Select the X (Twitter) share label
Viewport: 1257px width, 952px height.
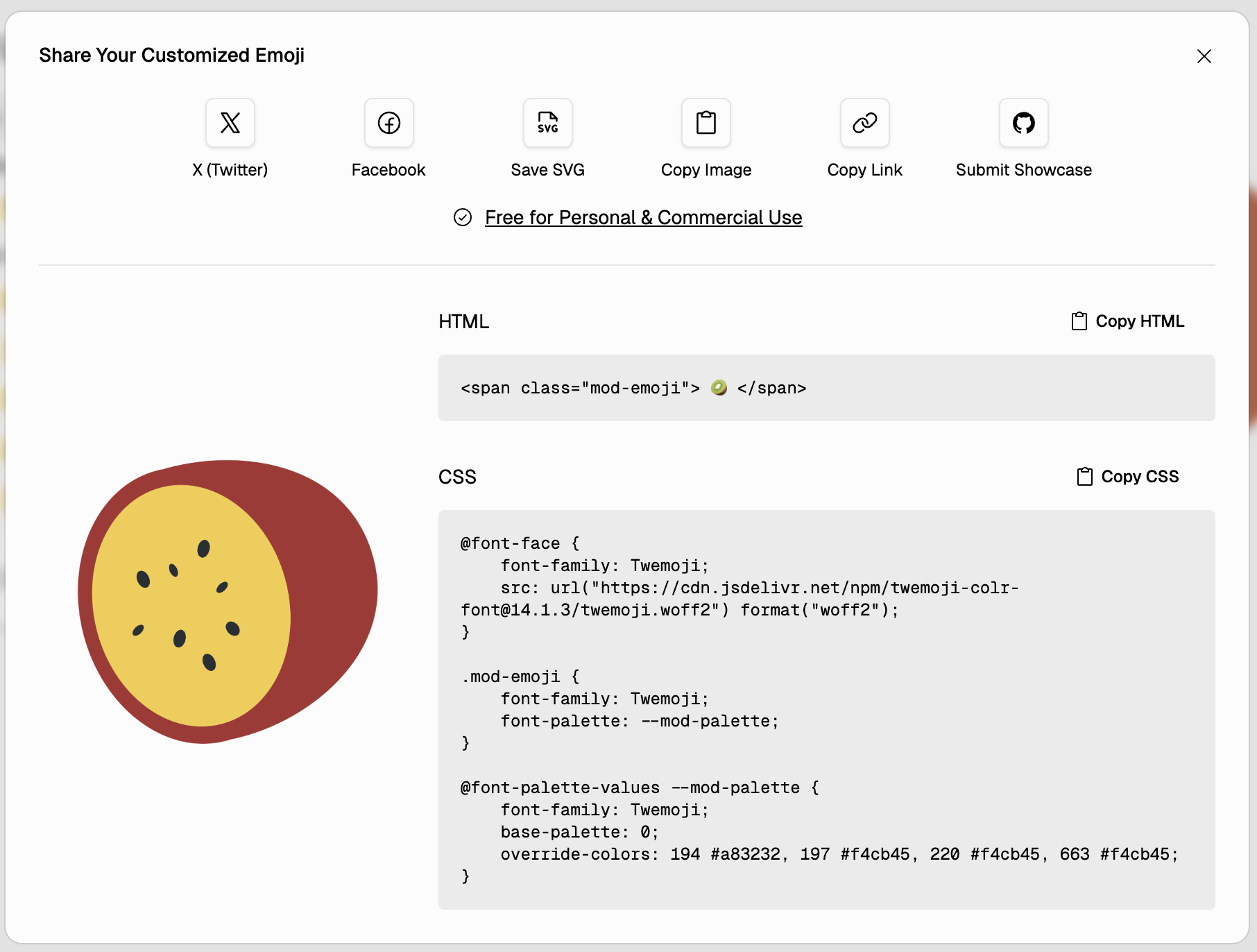point(230,169)
